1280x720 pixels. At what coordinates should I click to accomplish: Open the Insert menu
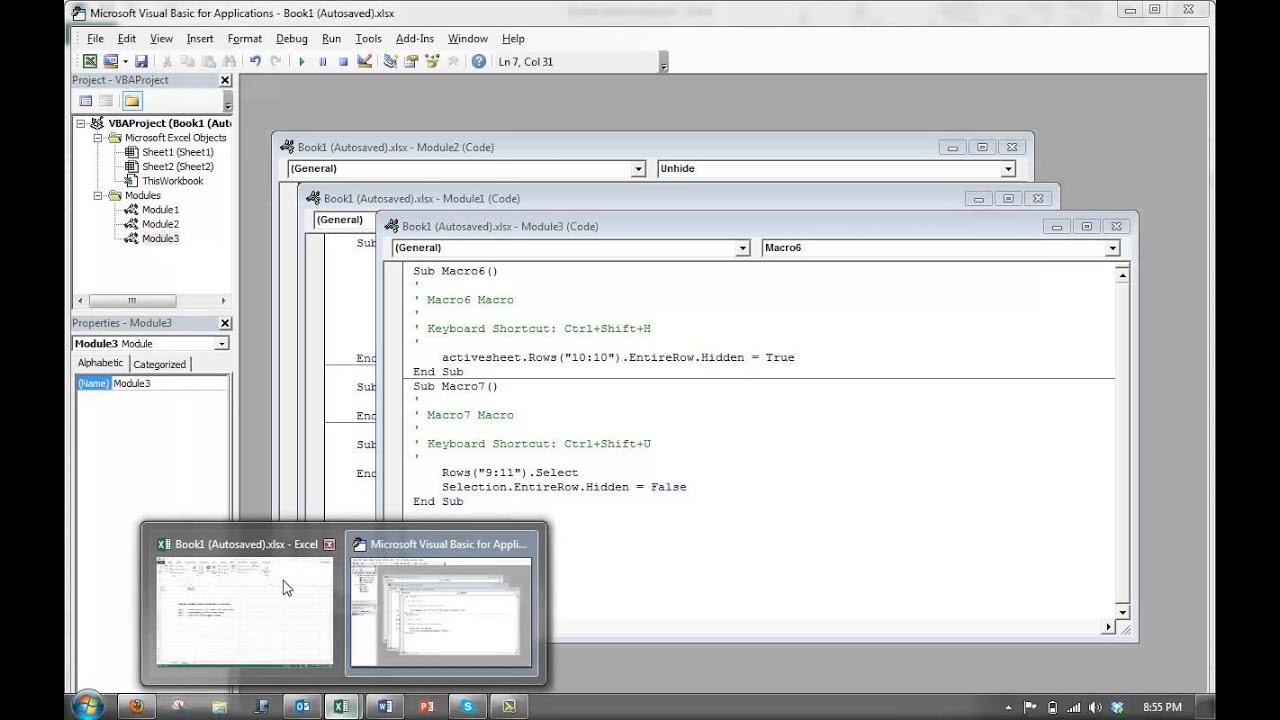(200, 39)
